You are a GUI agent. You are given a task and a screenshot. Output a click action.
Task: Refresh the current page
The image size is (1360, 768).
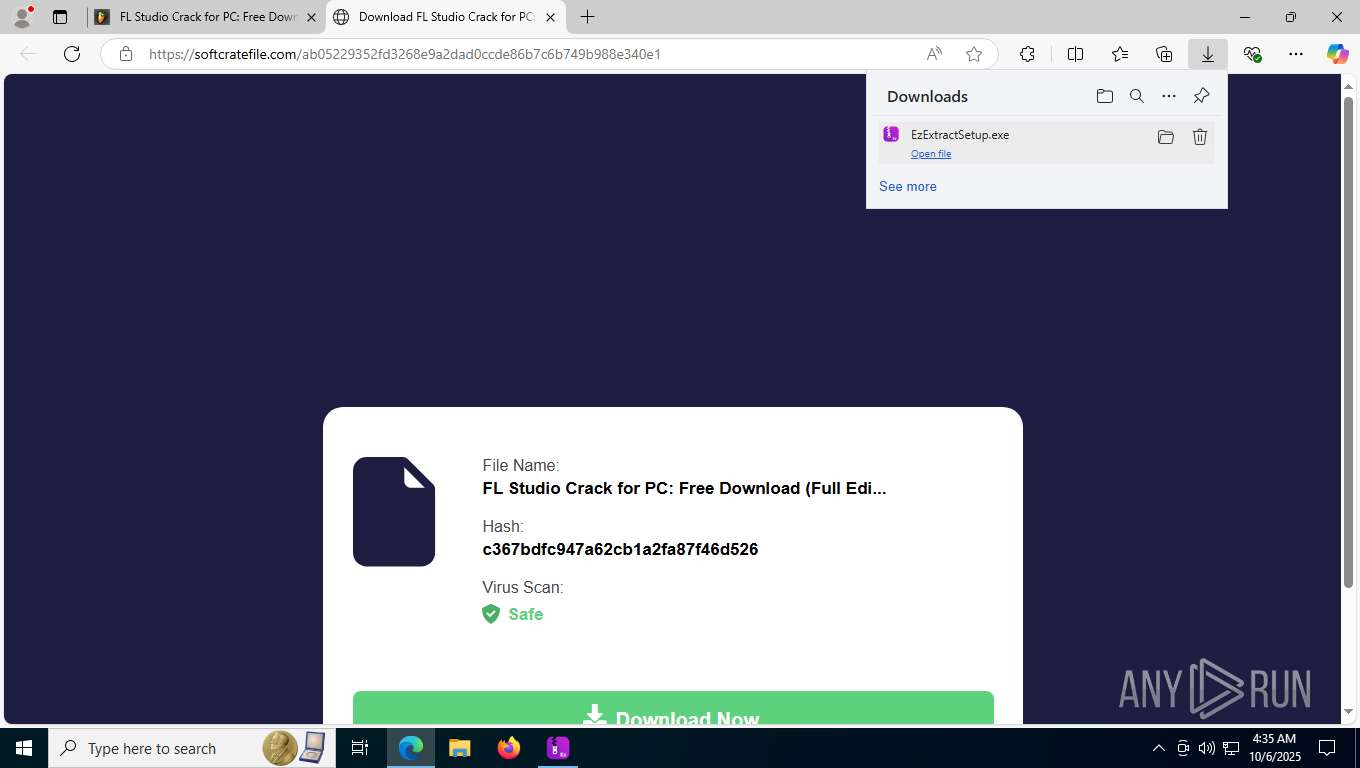coord(72,54)
